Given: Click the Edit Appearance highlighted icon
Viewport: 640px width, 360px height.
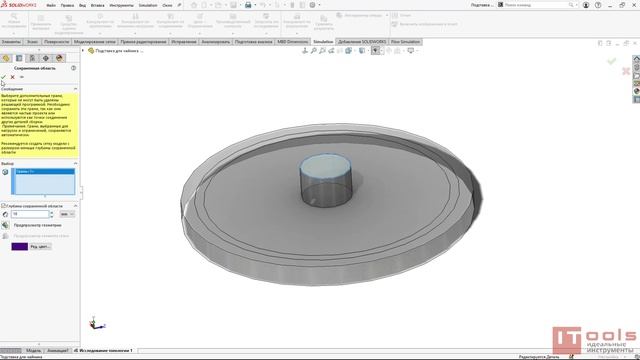Looking at the screenshot, I should coord(375,51).
